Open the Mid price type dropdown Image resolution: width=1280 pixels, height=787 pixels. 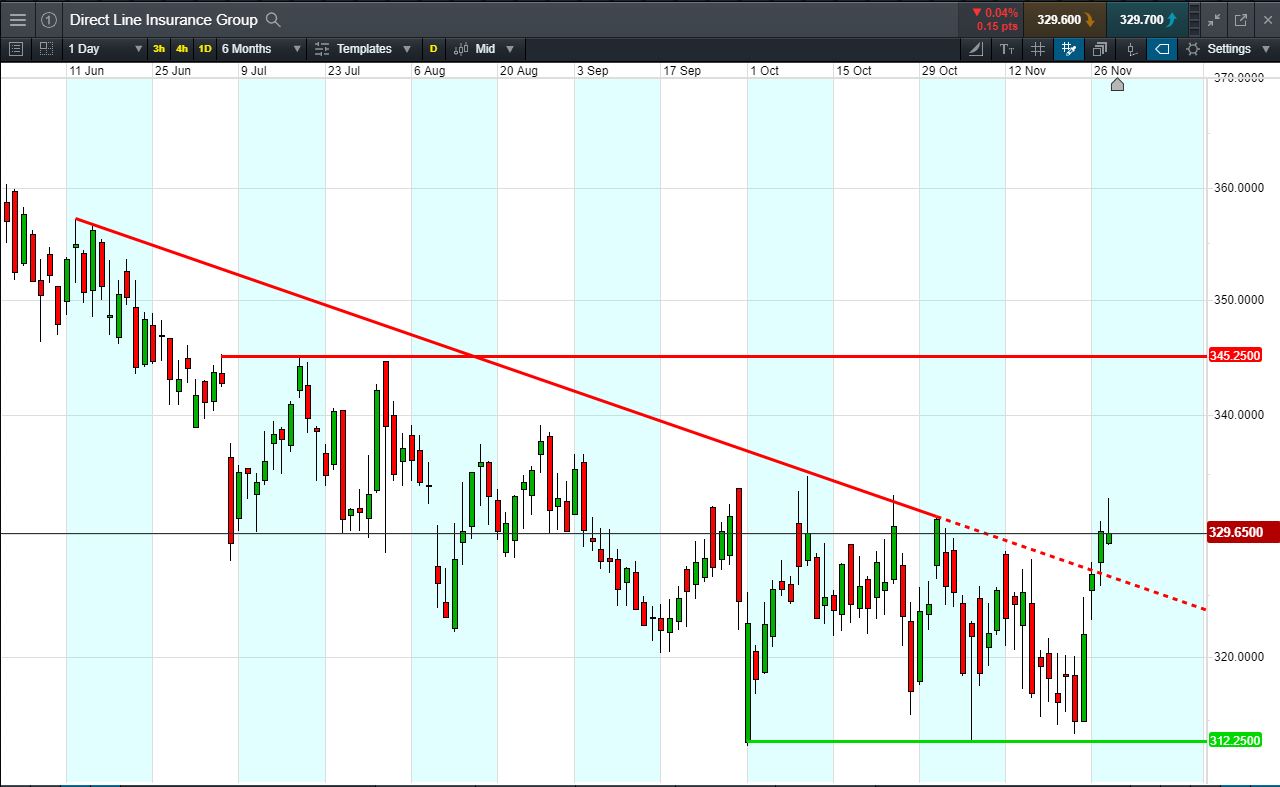[484, 49]
